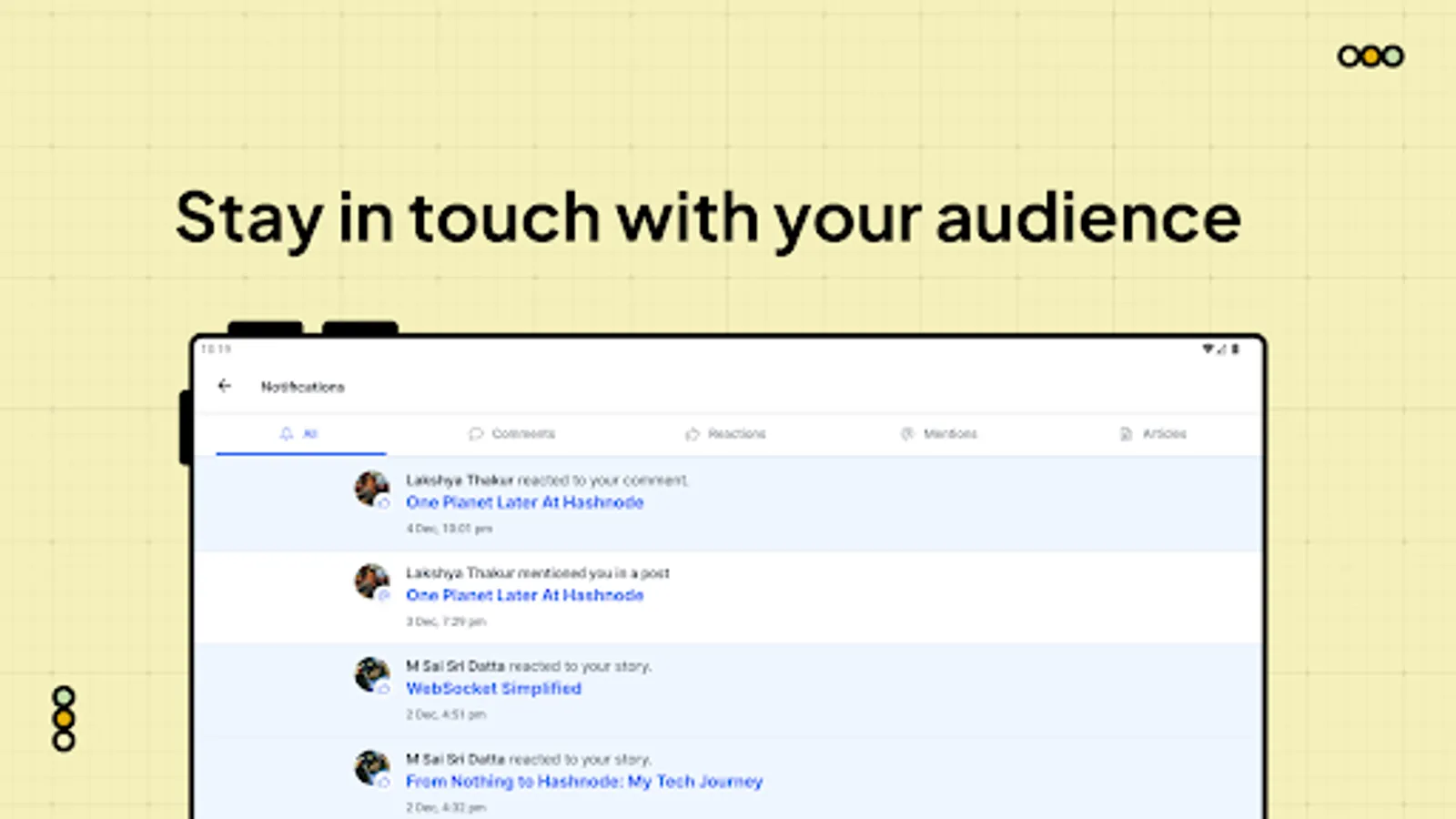Switch to the All notifications tab
The image size is (1456, 819).
300,434
